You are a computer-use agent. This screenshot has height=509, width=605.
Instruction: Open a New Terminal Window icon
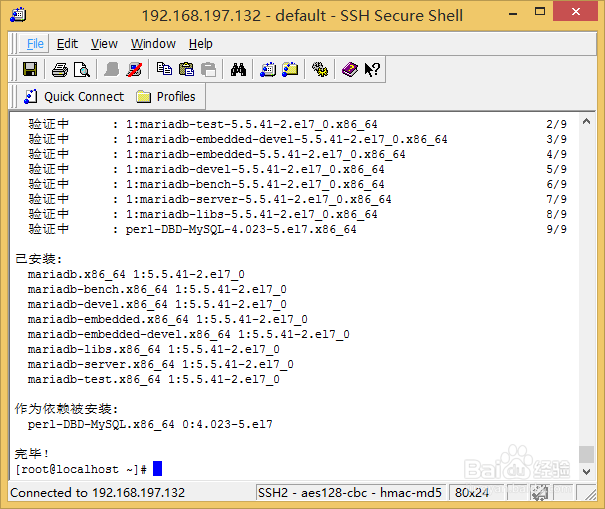268,70
